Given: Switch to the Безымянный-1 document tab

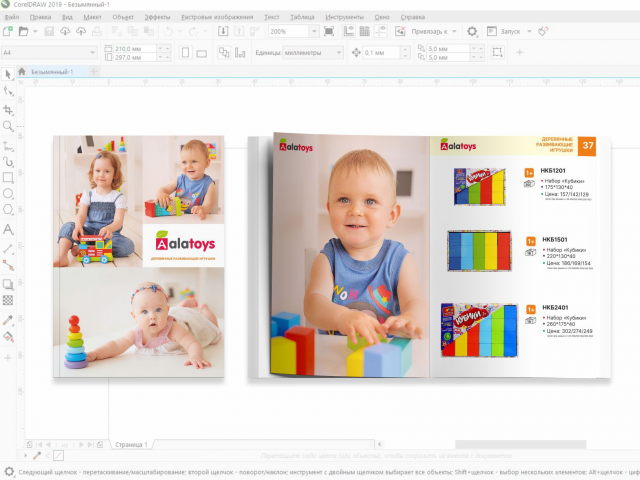Looking at the screenshot, I should [x=52, y=72].
